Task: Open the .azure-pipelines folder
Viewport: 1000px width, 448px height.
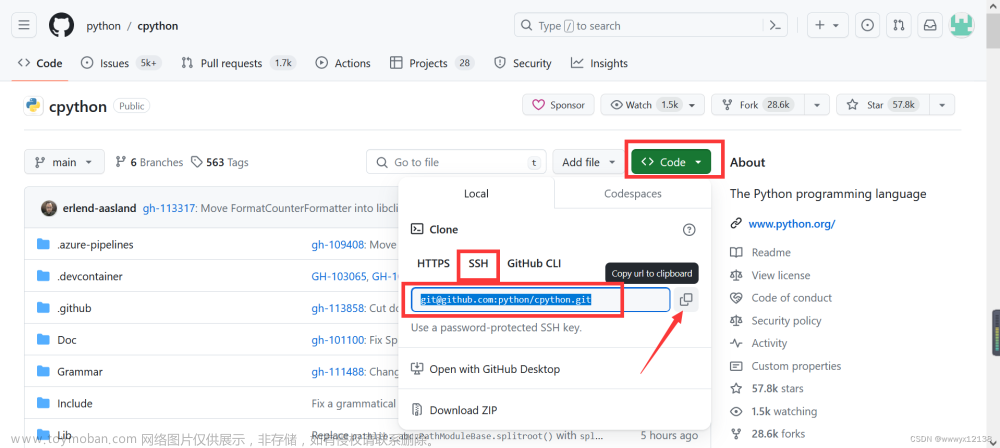Action: pyautogui.click(x=95, y=244)
